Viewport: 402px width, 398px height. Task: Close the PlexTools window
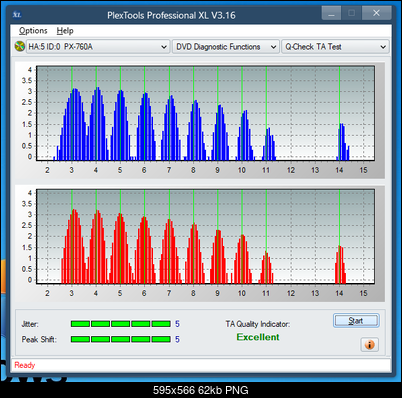[377, 13]
